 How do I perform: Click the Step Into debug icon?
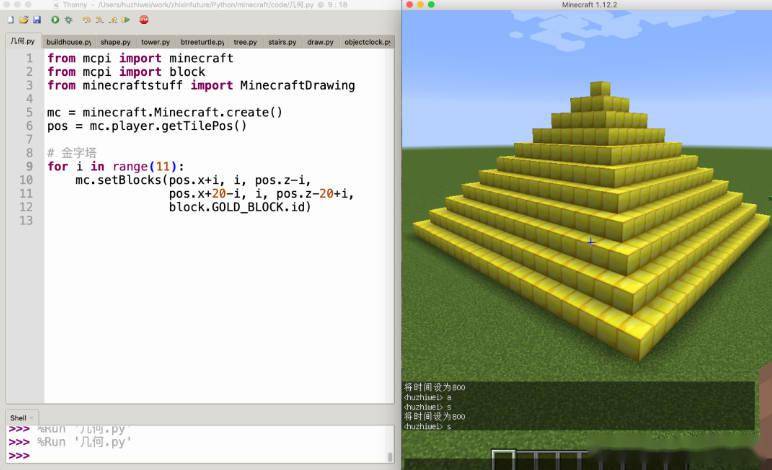pos(100,20)
